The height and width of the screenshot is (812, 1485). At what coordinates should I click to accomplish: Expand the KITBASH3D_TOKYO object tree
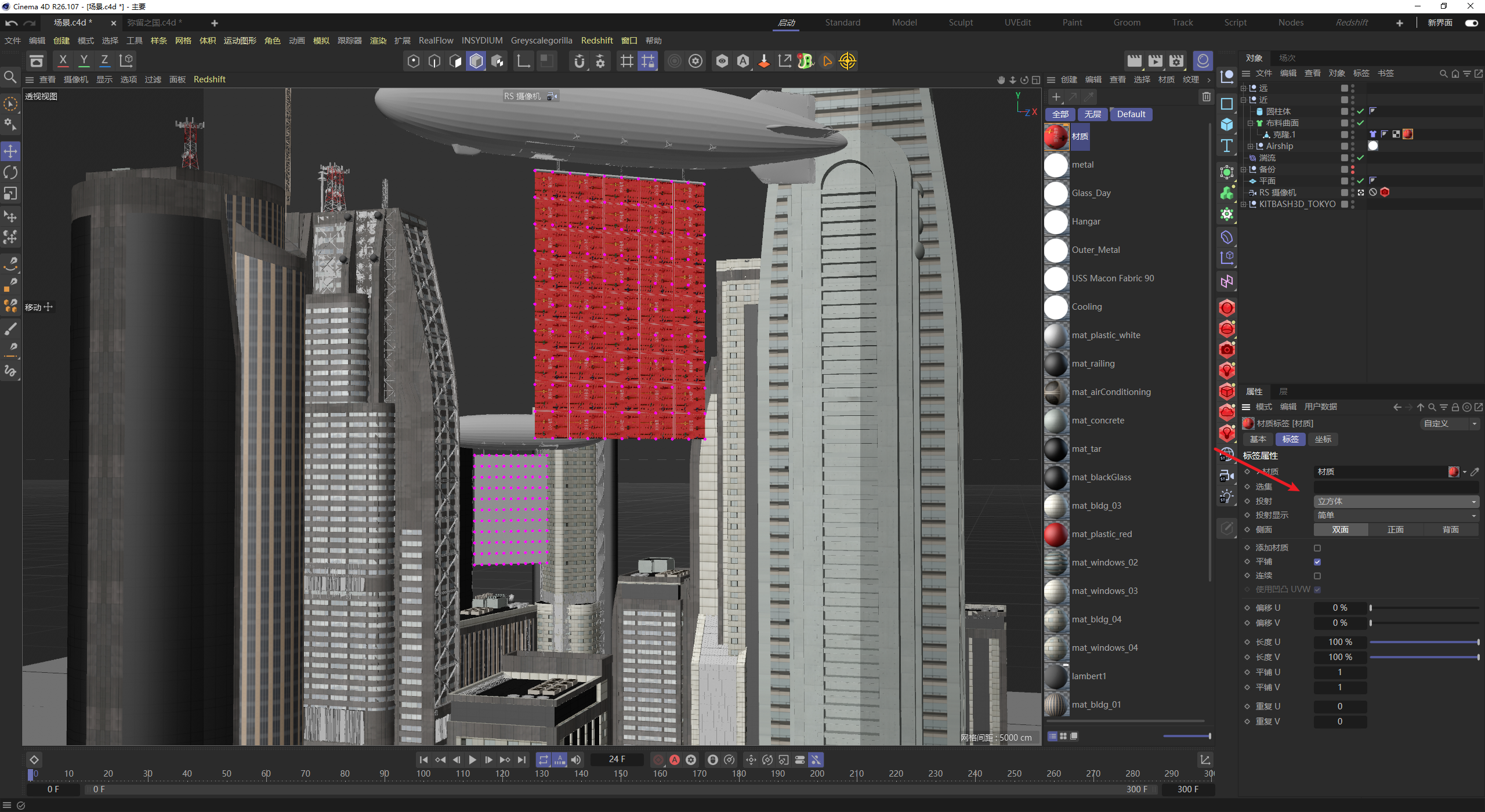1244,204
